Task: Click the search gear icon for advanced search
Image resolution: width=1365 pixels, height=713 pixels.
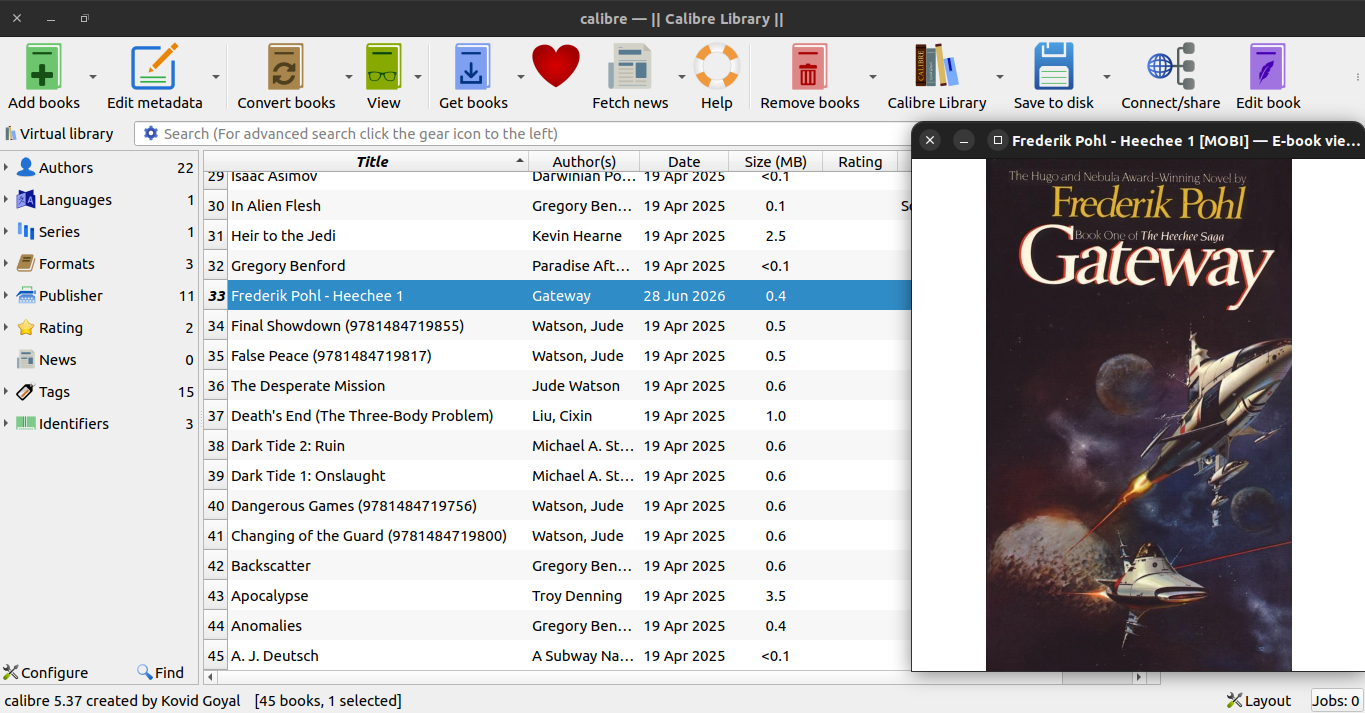Action: (x=151, y=133)
